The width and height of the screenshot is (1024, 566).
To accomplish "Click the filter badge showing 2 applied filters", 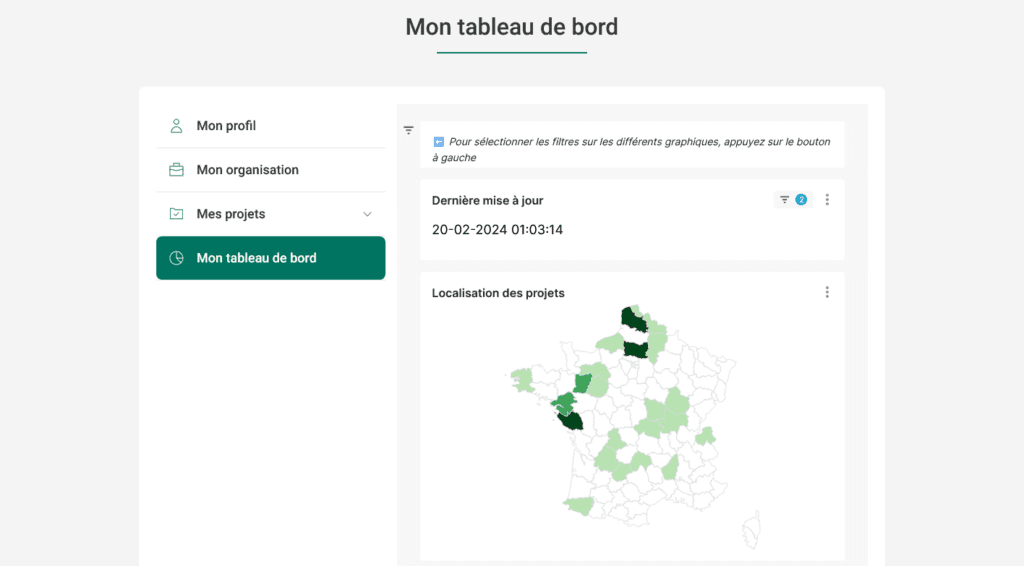I will coord(793,200).
